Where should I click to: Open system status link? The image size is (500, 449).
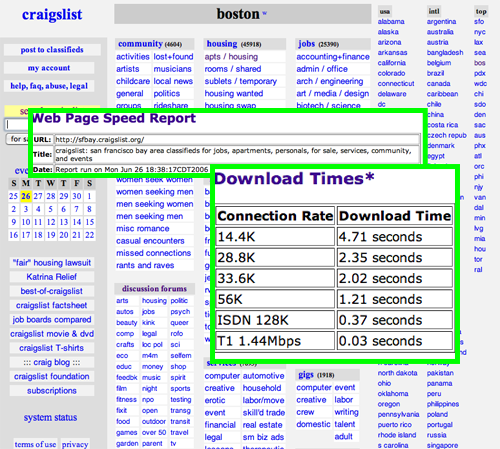point(50,417)
